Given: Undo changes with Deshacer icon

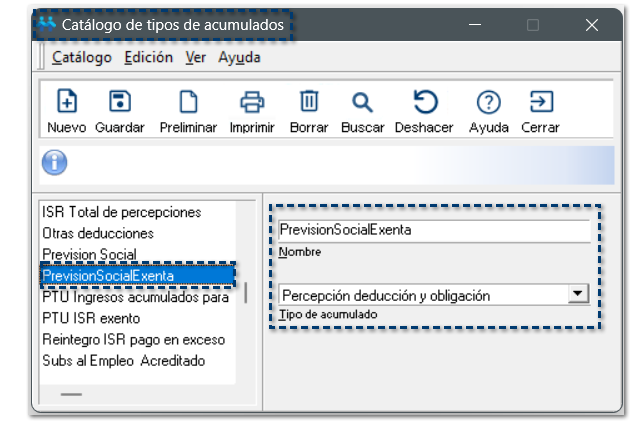Looking at the screenshot, I should 424,102.
